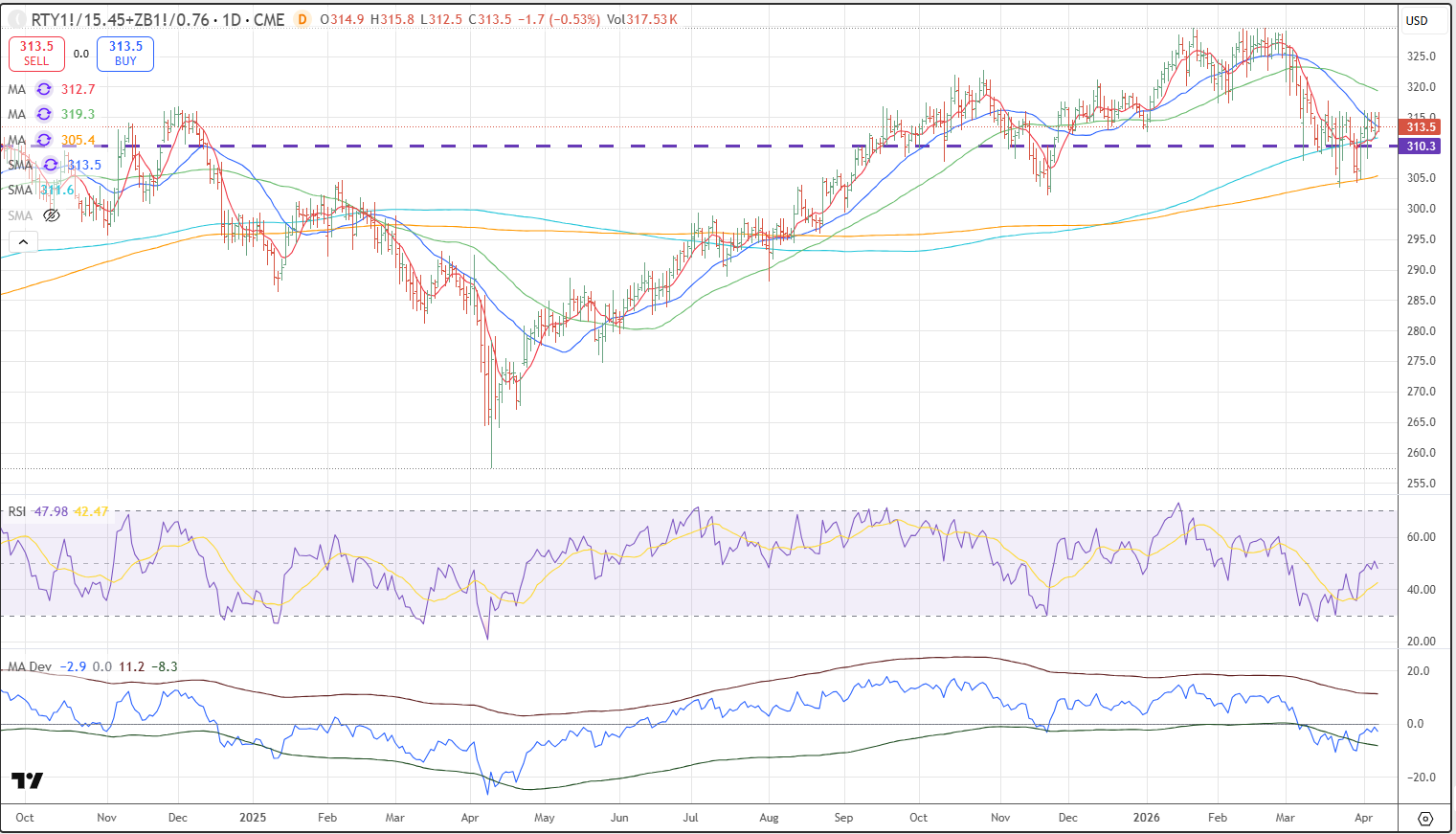Image resolution: width=1456 pixels, height=834 pixels.
Task: Click the orange D delayed-data badge
Action: coord(302,19)
